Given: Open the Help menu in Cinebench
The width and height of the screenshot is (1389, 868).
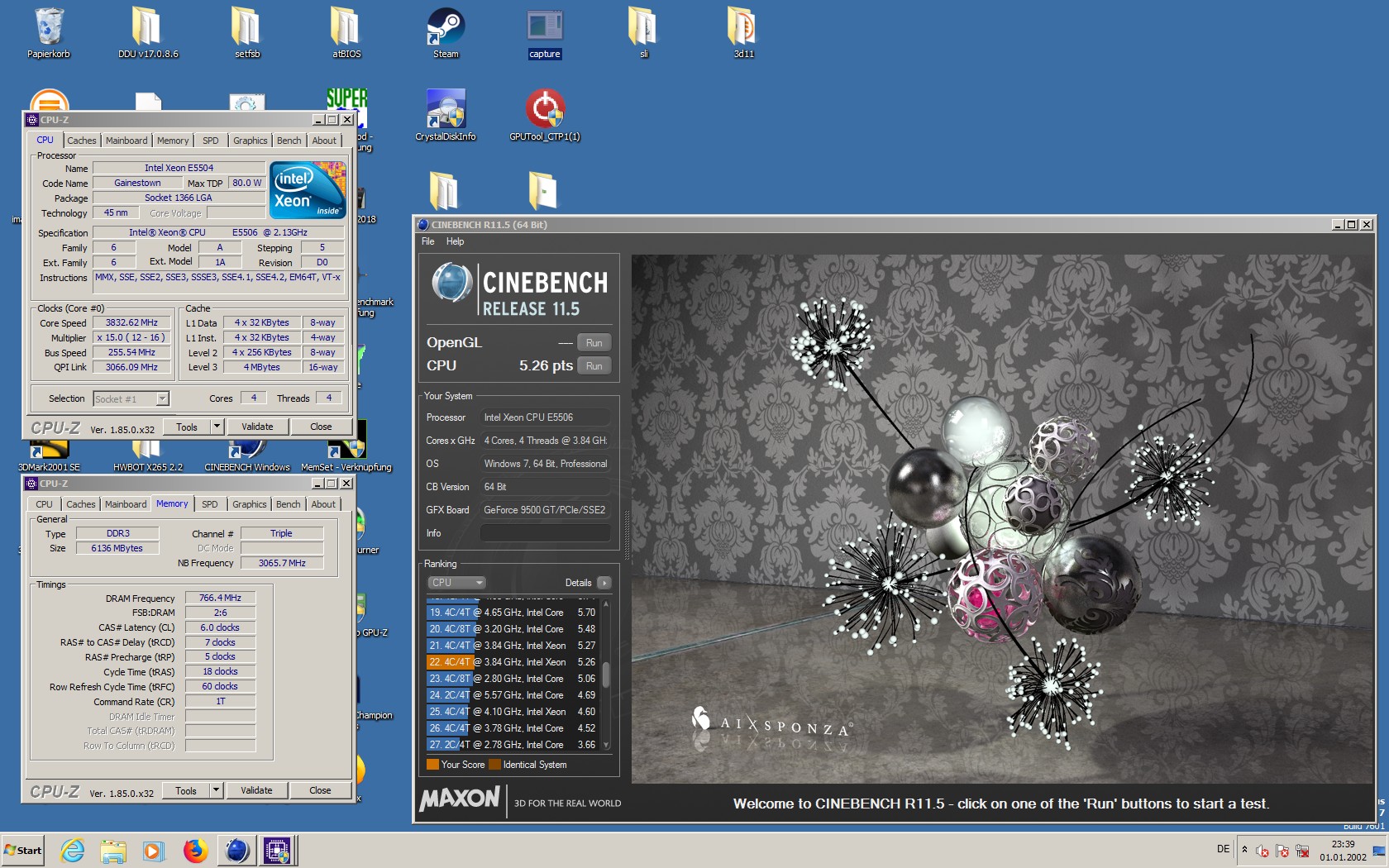Looking at the screenshot, I should 456,241.
